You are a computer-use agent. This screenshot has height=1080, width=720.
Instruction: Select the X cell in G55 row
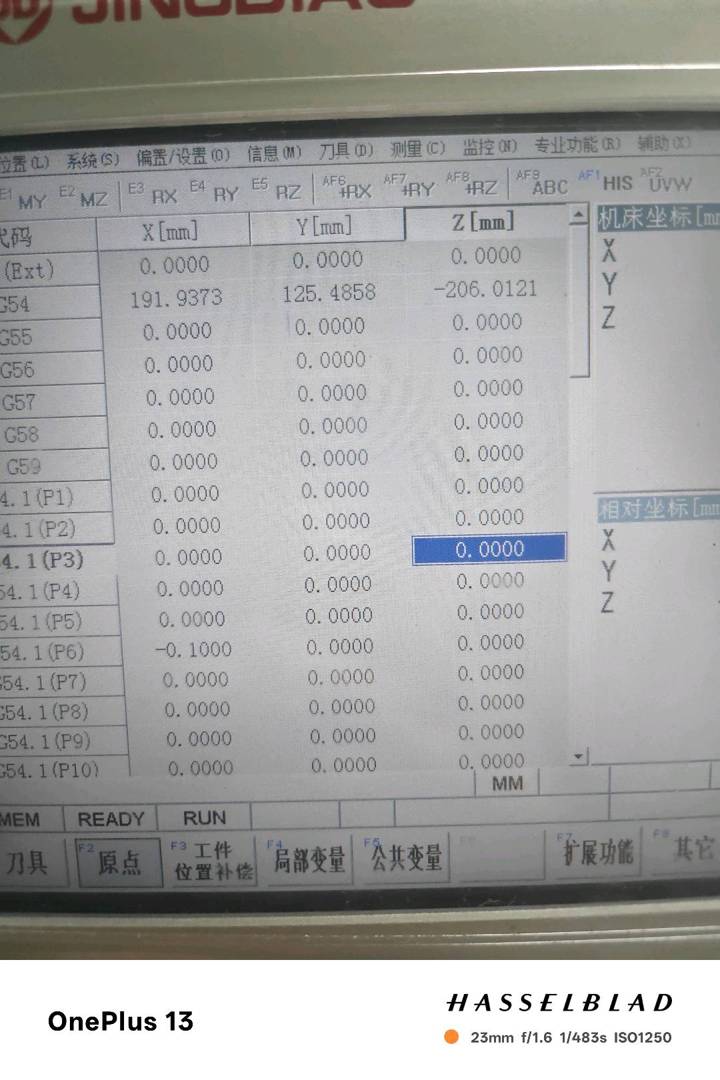pyautogui.click(x=177, y=331)
